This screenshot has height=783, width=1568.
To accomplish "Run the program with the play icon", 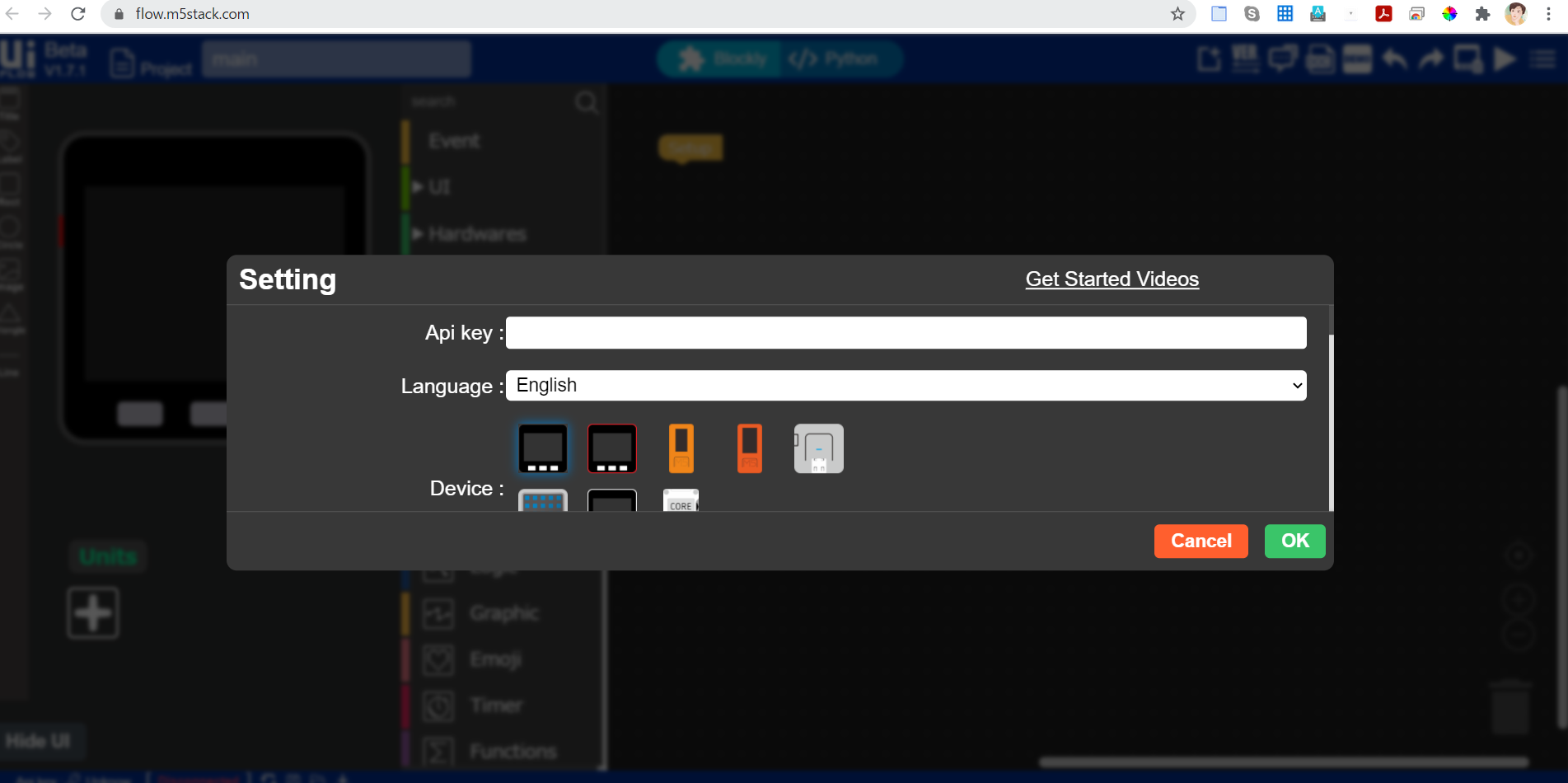I will coord(1505,59).
